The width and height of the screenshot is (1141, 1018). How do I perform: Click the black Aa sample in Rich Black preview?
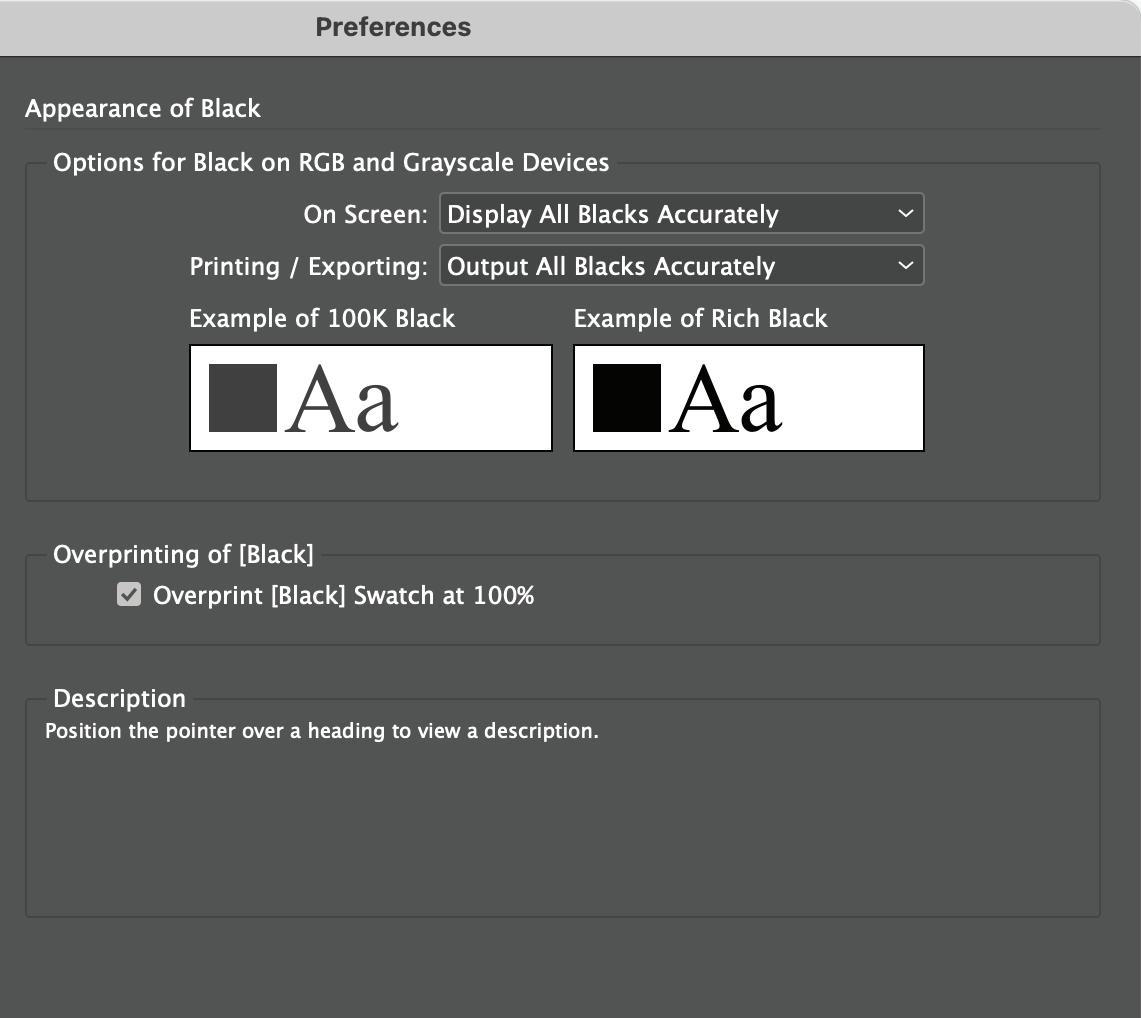[725, 400]
